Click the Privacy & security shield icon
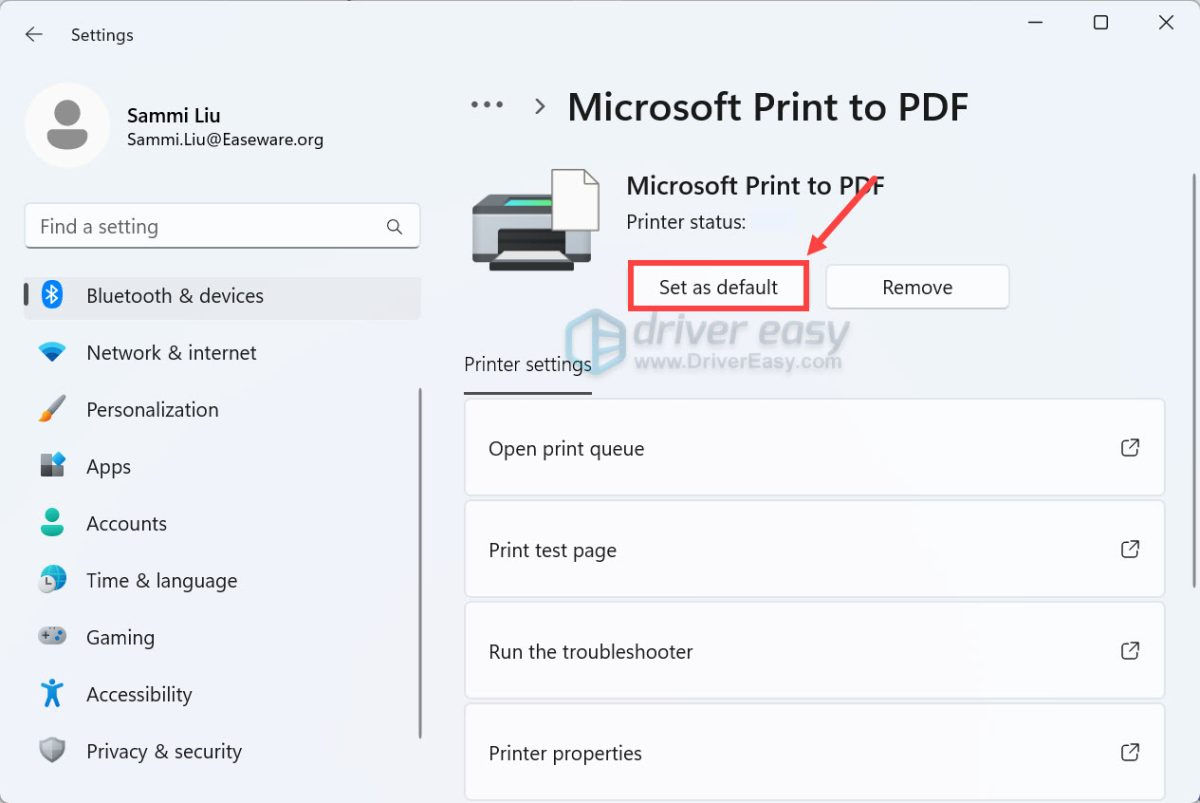 click(52, 751)
